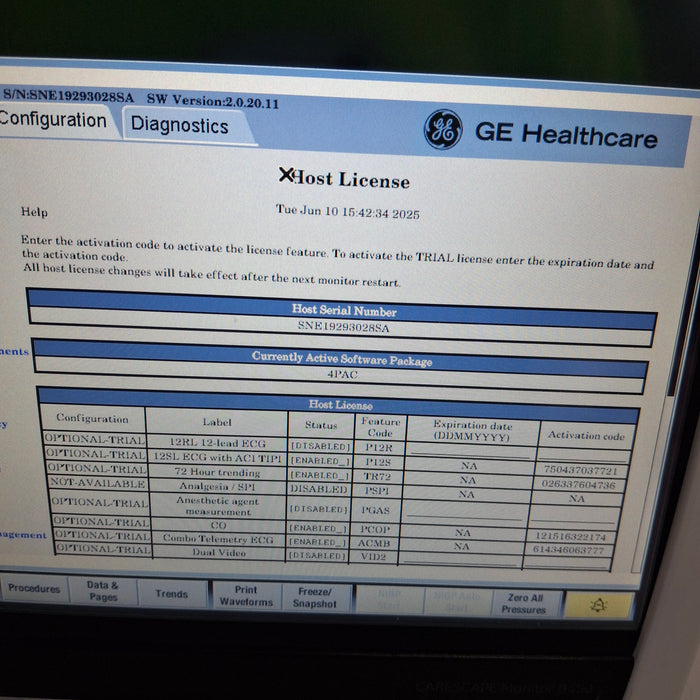
Task: Click the [ENABLED_] status of 12SL ECG row
Action: [x=320, y=460]
